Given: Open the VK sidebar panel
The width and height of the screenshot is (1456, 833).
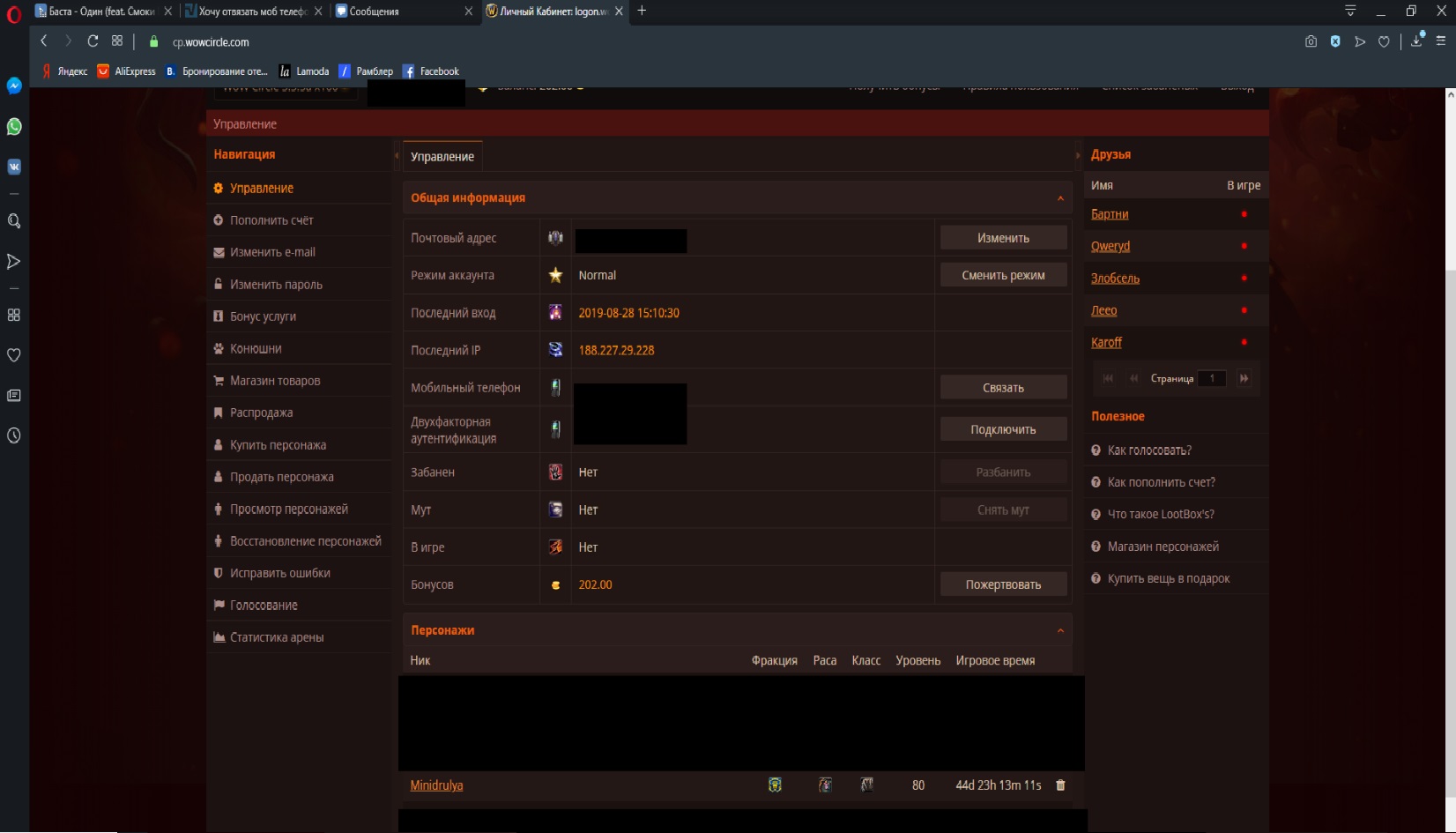Looking at the screenshot, I should (x=14, y=167).
